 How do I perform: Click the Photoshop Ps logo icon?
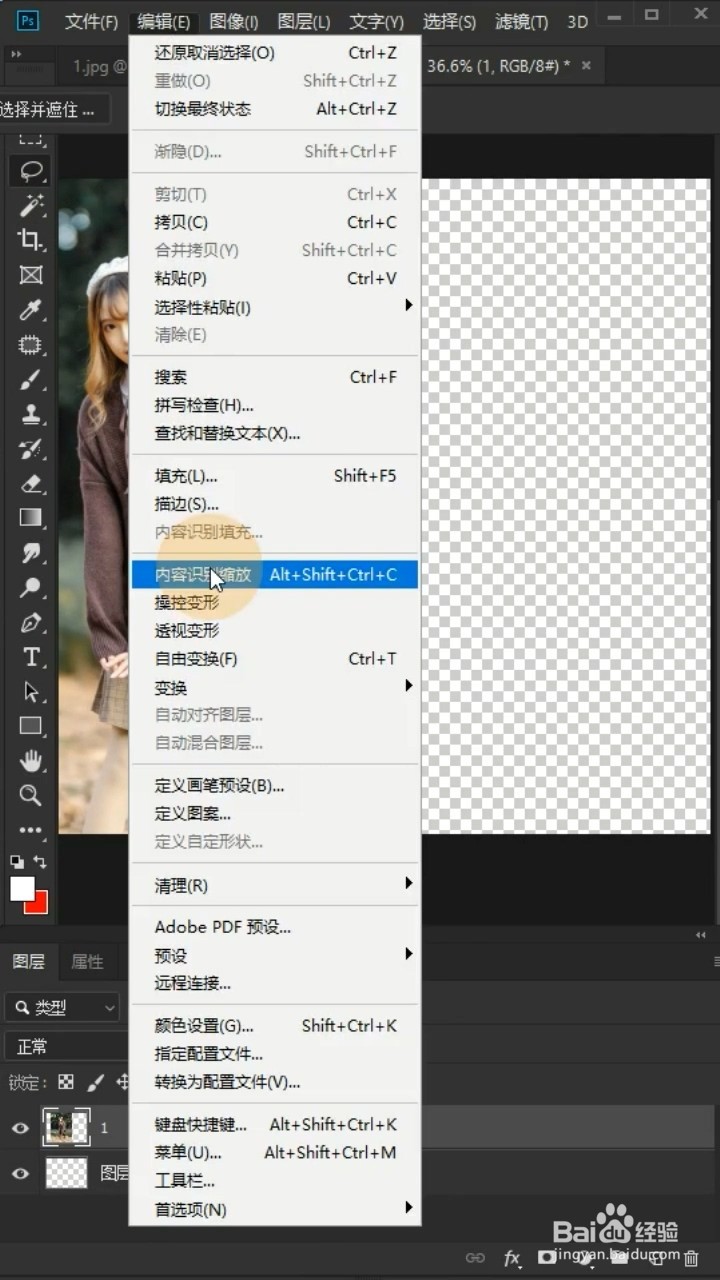click(x=27, y=20)
